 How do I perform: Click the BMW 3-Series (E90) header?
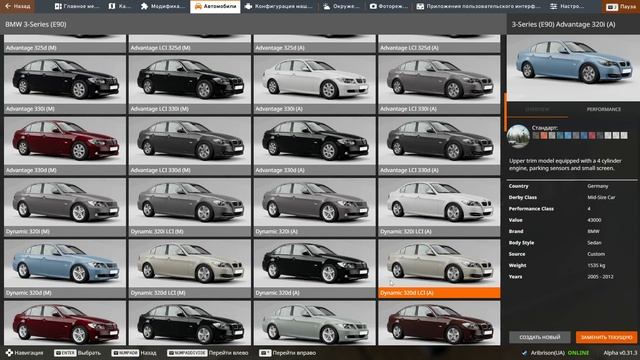click(36, 24)
